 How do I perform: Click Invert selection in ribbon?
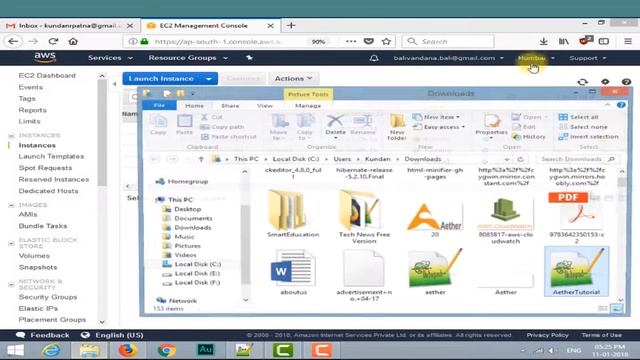pos(589,137)
